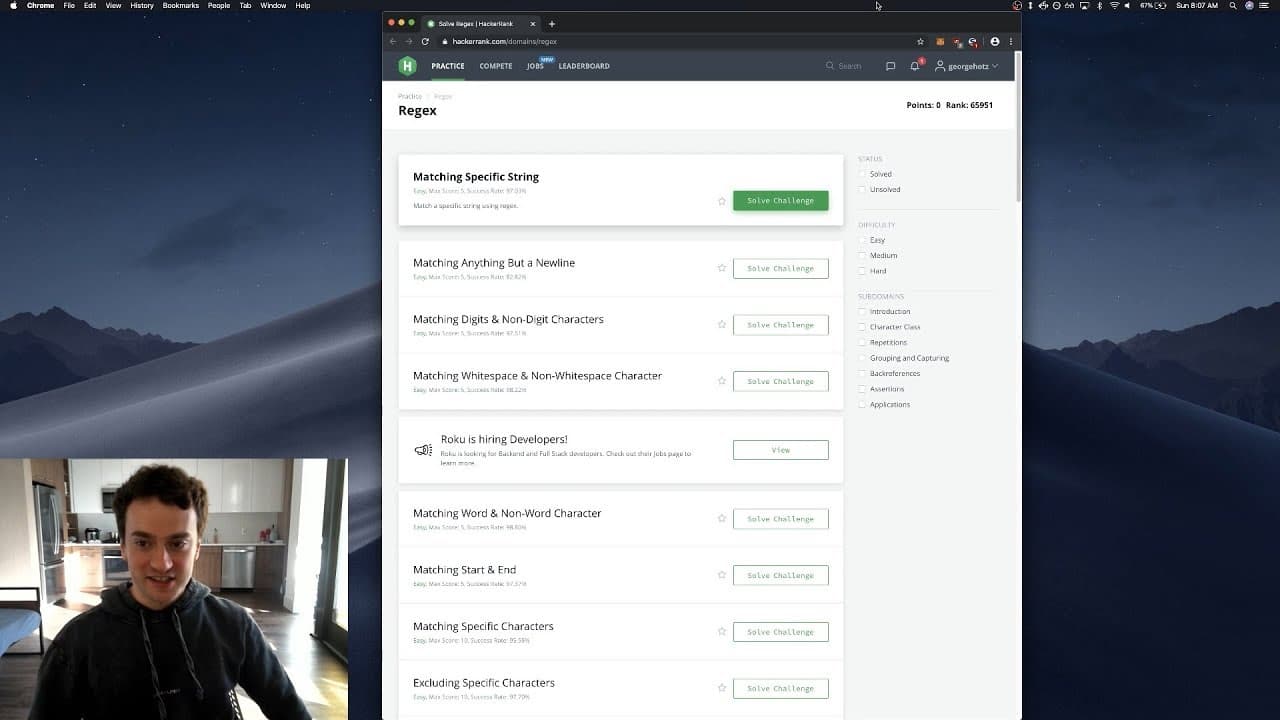Solve the Excluding Specific Characters challenge
1280x720 pixels.
[780, 688]
